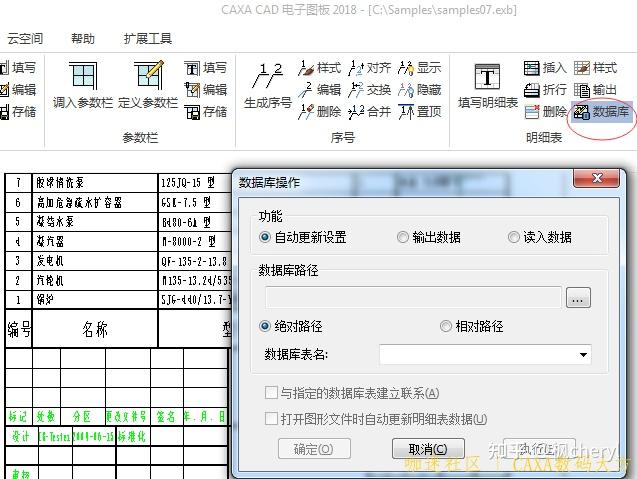
Task: Click the 名称 header cell in the drawing table
Action: [x=95, y=329]
